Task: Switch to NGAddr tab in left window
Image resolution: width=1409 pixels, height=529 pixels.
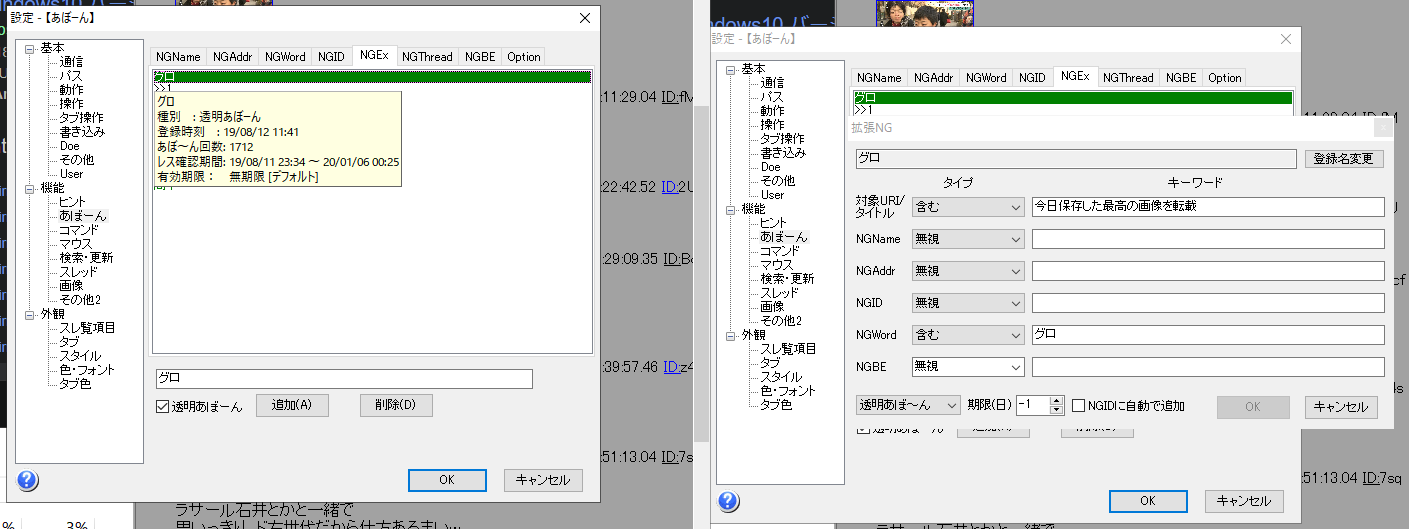Action: (x=232, y=57)
